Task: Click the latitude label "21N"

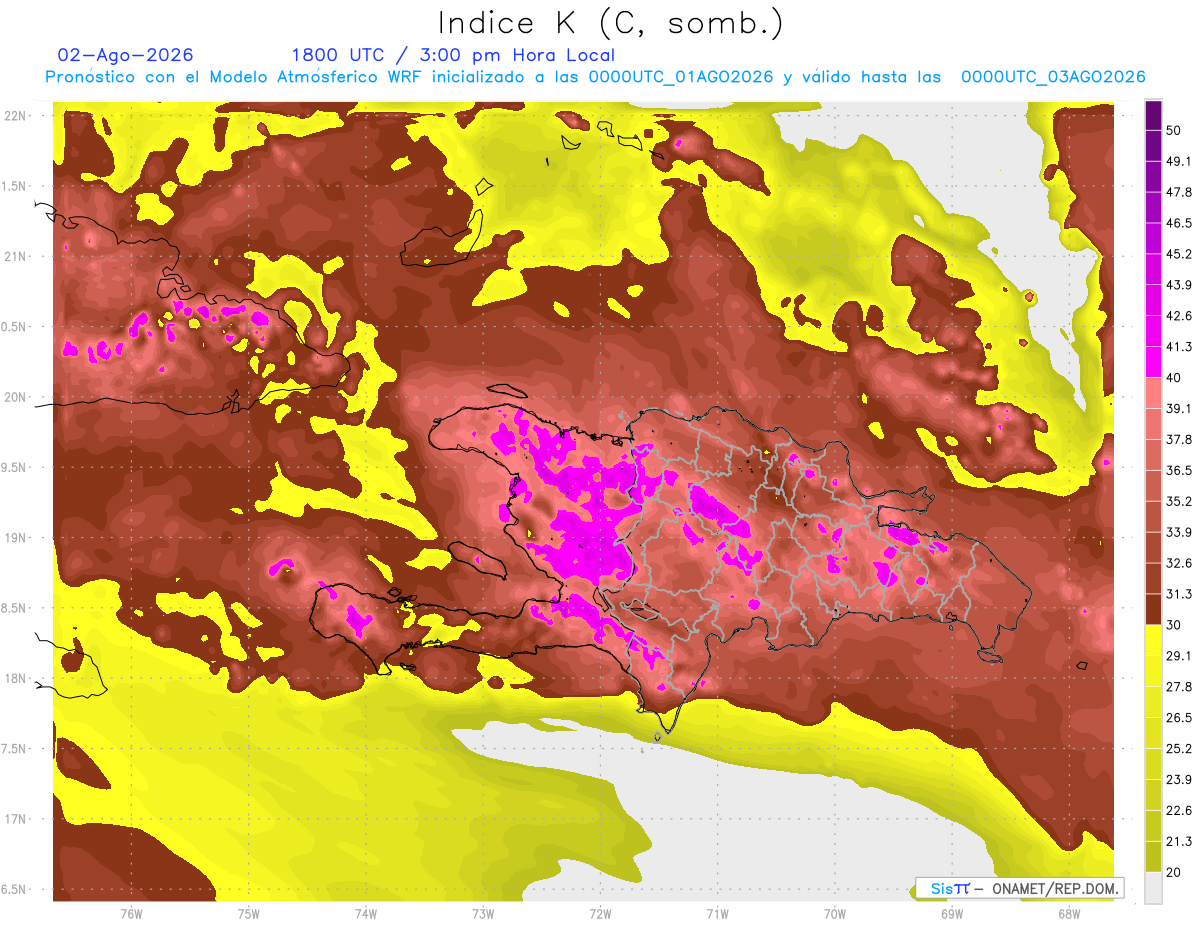Action: coord(13,256)
